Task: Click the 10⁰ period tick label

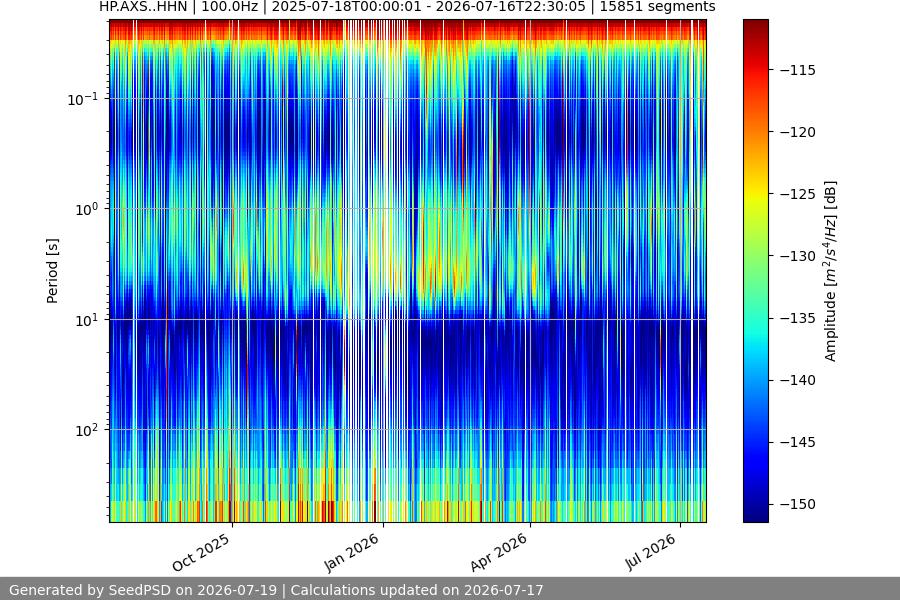Action: tap(87, 209)
